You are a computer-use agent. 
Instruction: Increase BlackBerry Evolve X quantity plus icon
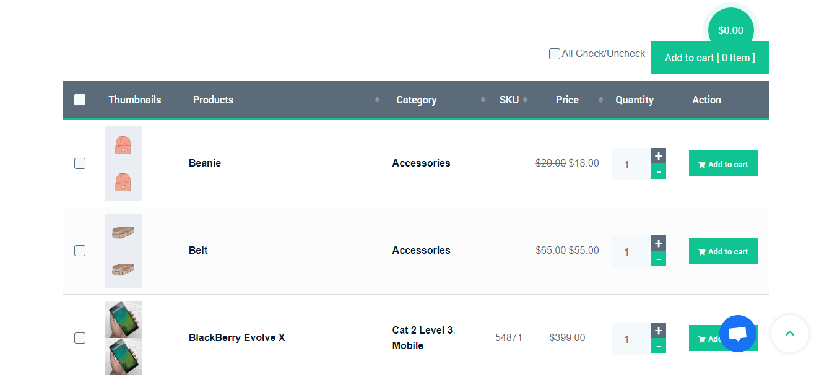[x=658, y=330]
